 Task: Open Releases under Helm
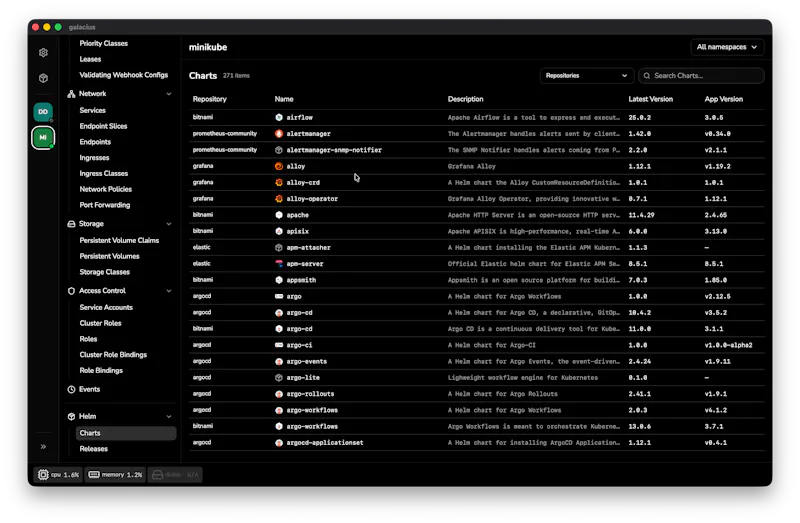click(93, 449)
